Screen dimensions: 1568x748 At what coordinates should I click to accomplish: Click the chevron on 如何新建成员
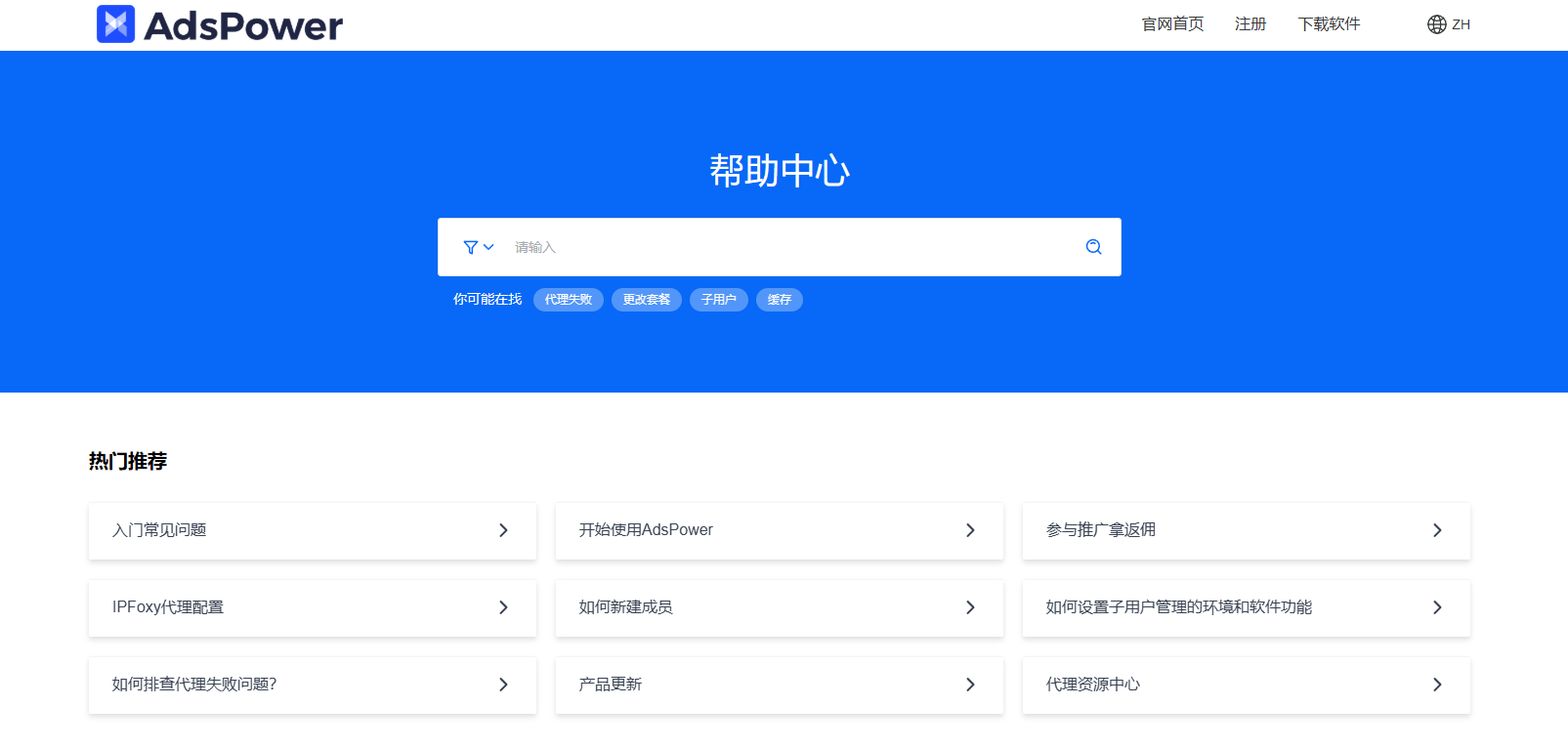tap(970, 607)
